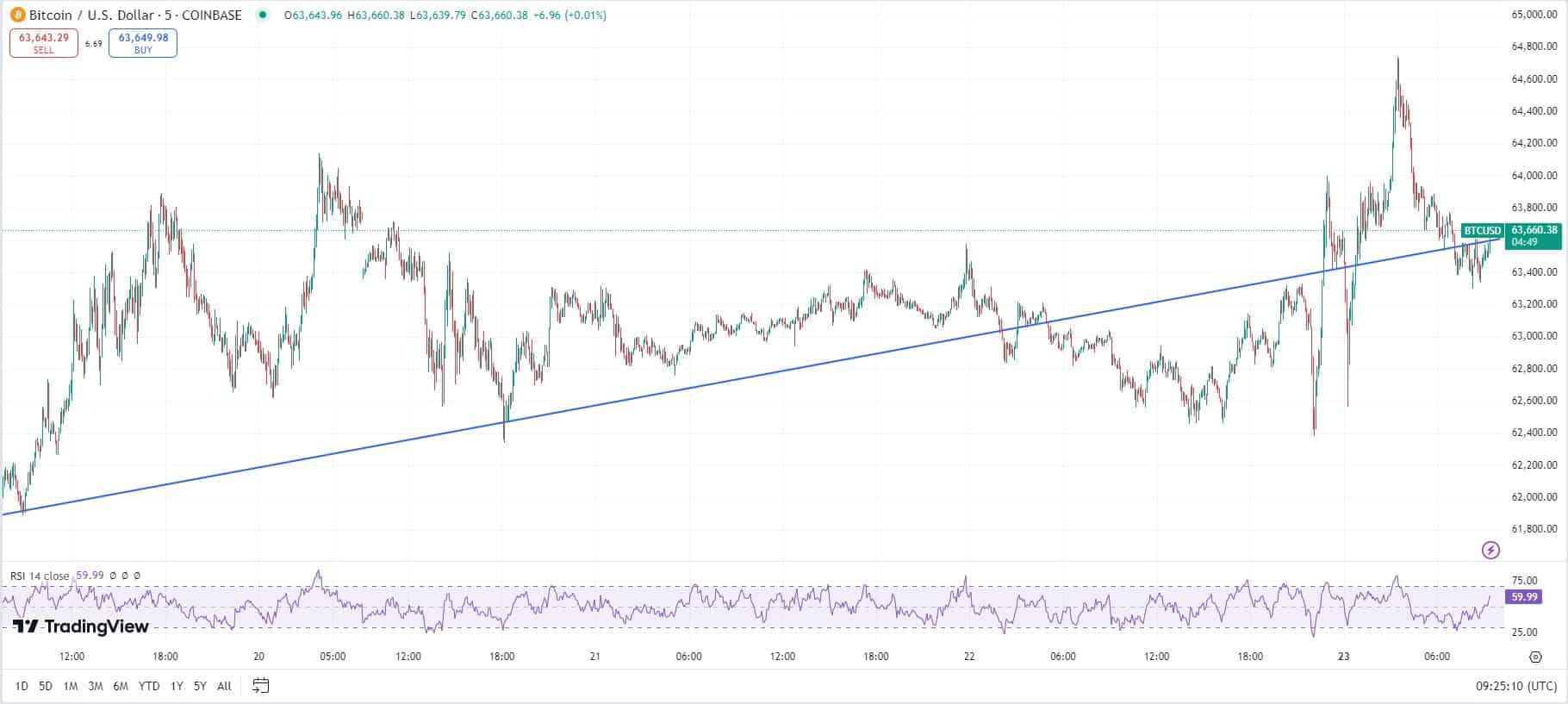Viewport: 1568px width, 704px height.
Task: Click the O63,643.96 open price value
Action: (313, 16)
